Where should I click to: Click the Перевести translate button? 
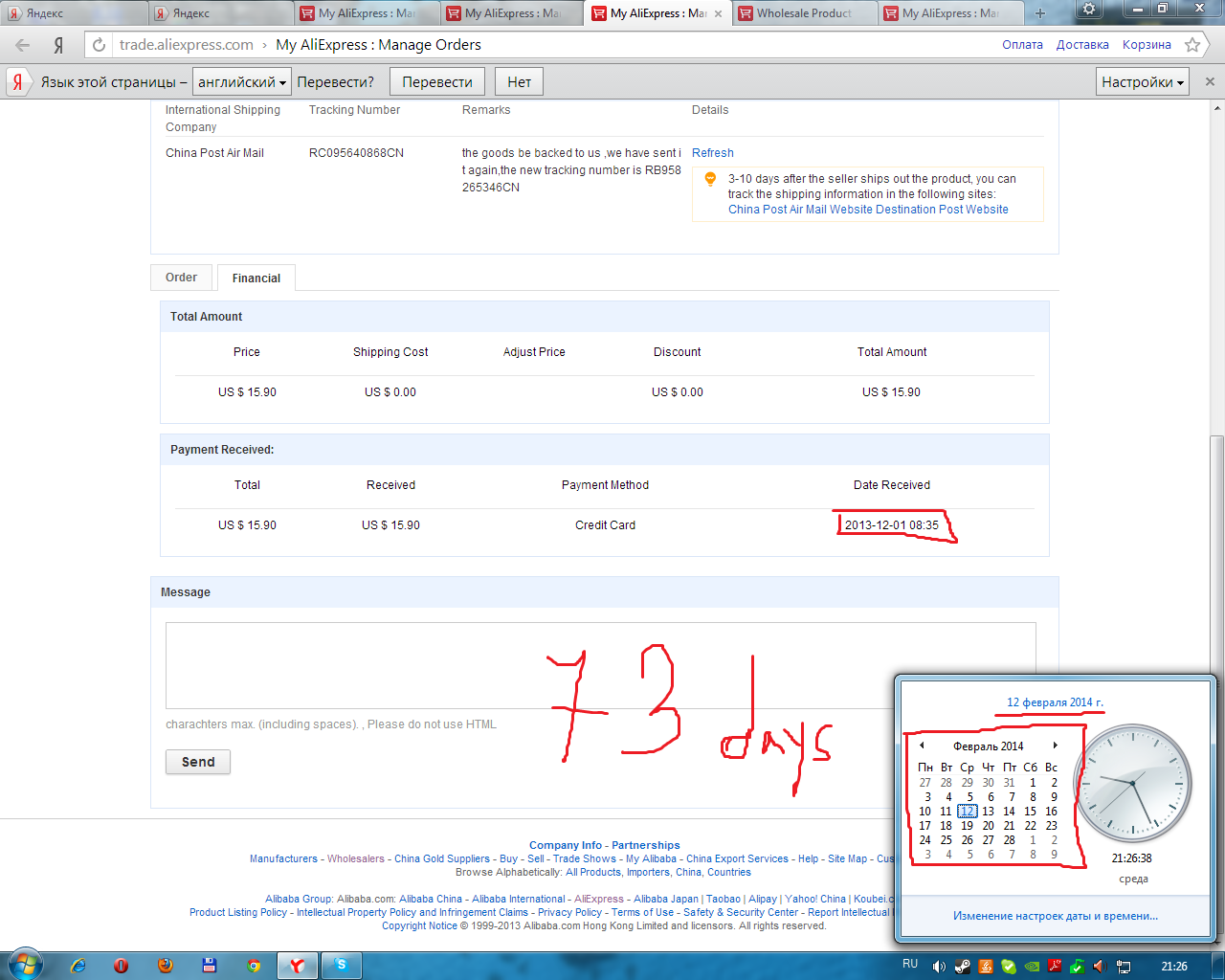click(437, 82)
